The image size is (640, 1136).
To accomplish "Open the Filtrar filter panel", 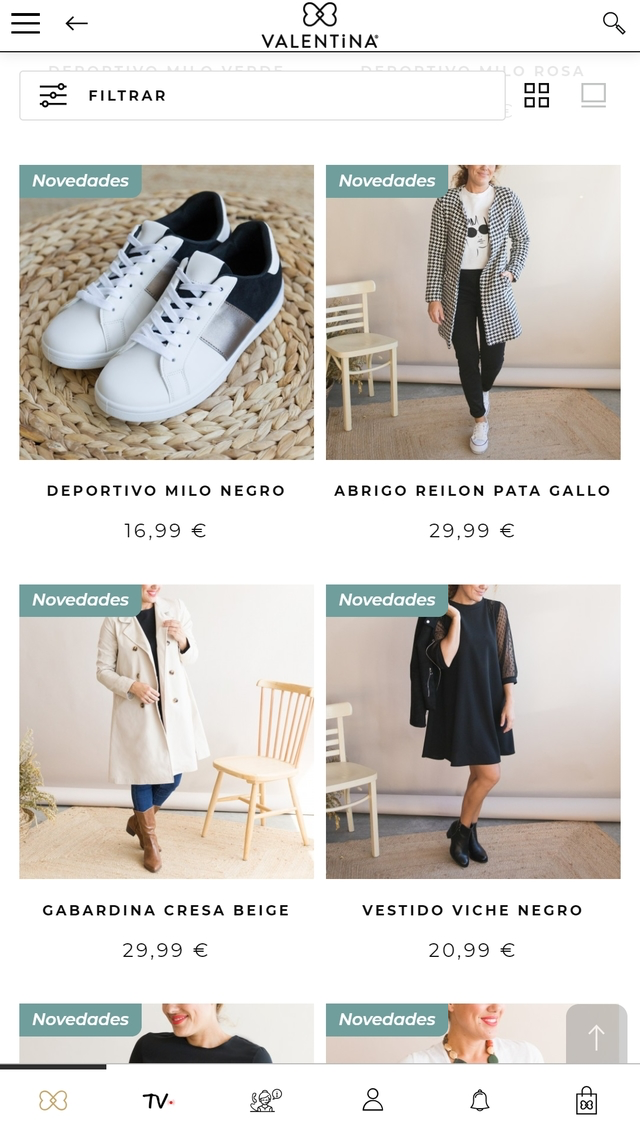I will 262,96.
